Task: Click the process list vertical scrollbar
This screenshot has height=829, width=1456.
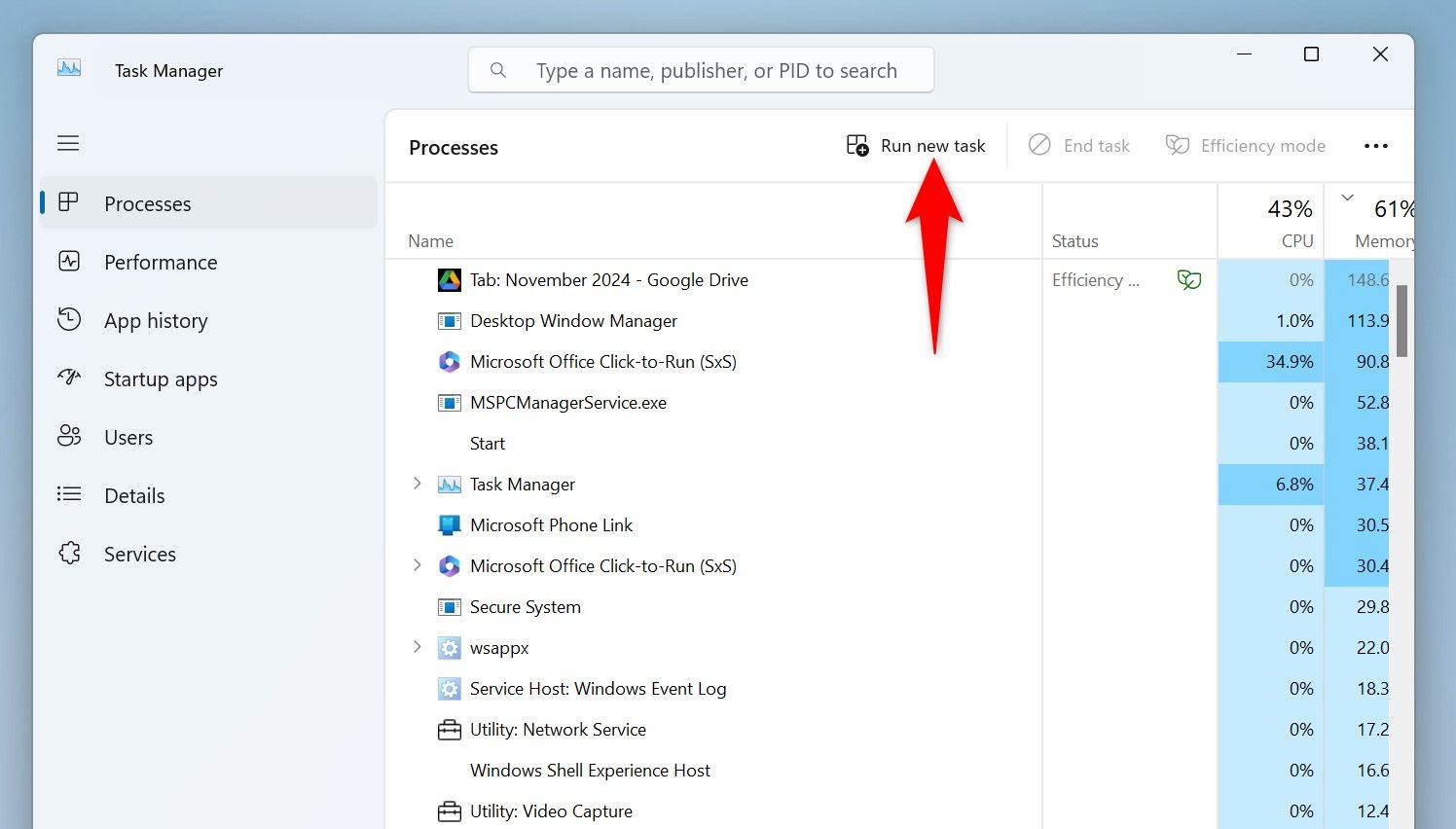Action: click(x=1401, y=321)
